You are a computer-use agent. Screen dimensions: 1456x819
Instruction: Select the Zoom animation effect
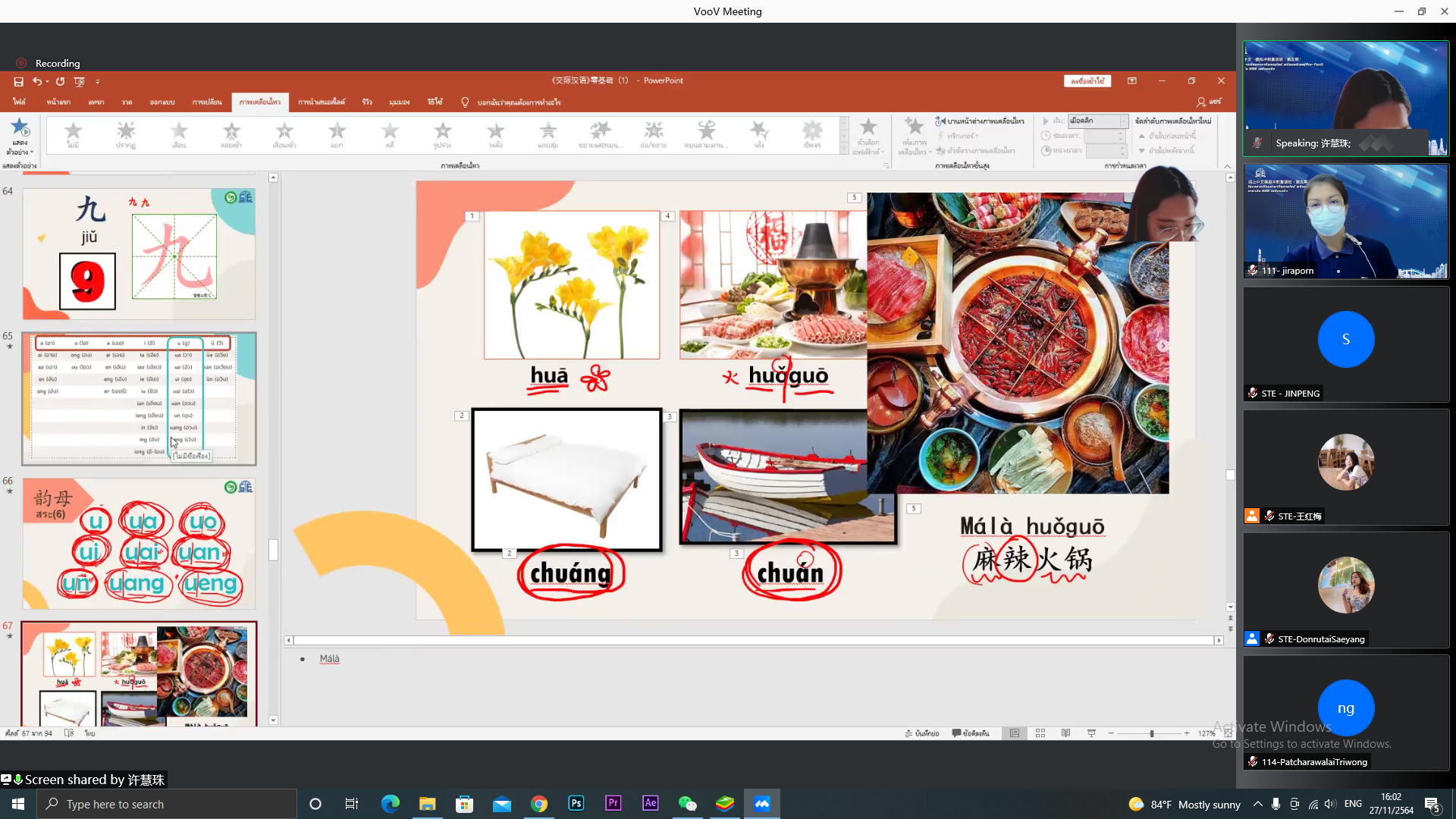pos(654,134)
